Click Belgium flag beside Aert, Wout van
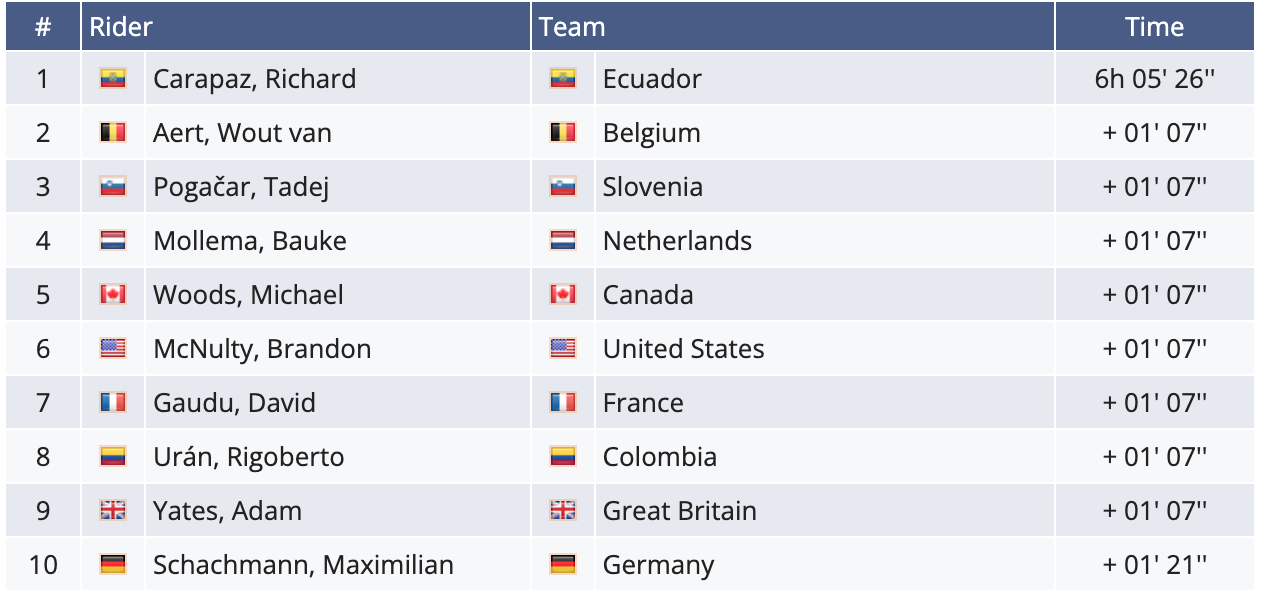 tap(113, 133)
